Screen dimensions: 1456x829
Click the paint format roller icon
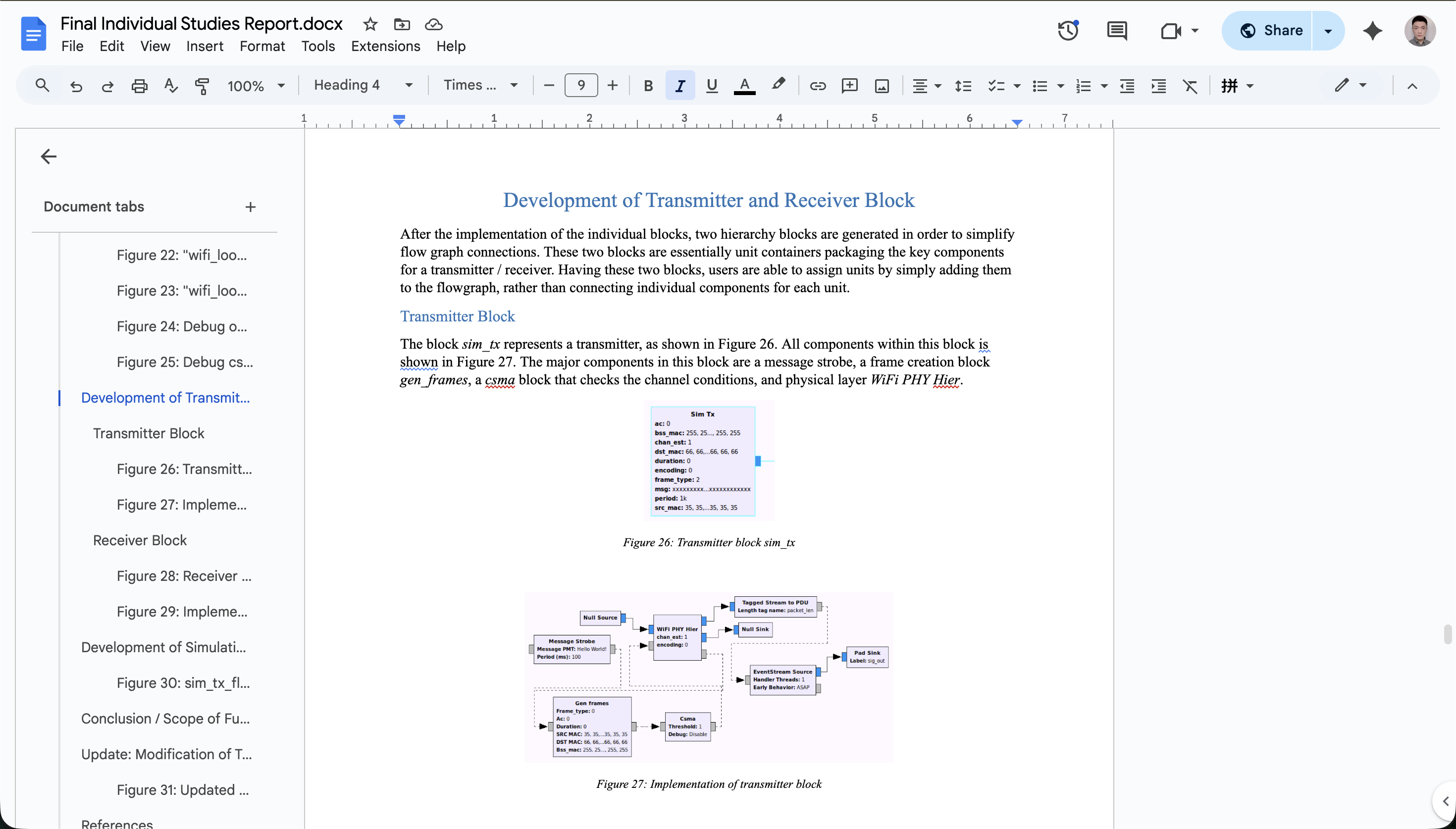pyautogui.click(x=202, y=86)
